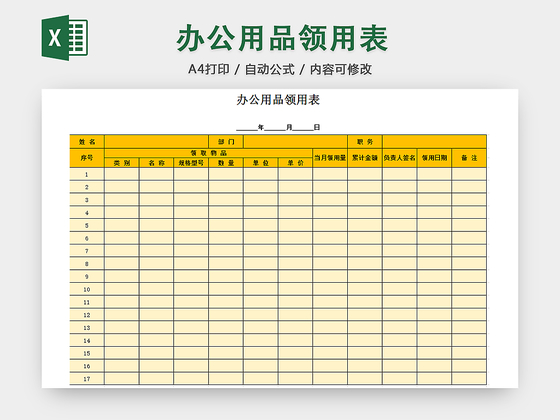This screenshot has height=420, width=560.
Task: Click sequence number 16 in 序号 column
Action: point(87,366)
